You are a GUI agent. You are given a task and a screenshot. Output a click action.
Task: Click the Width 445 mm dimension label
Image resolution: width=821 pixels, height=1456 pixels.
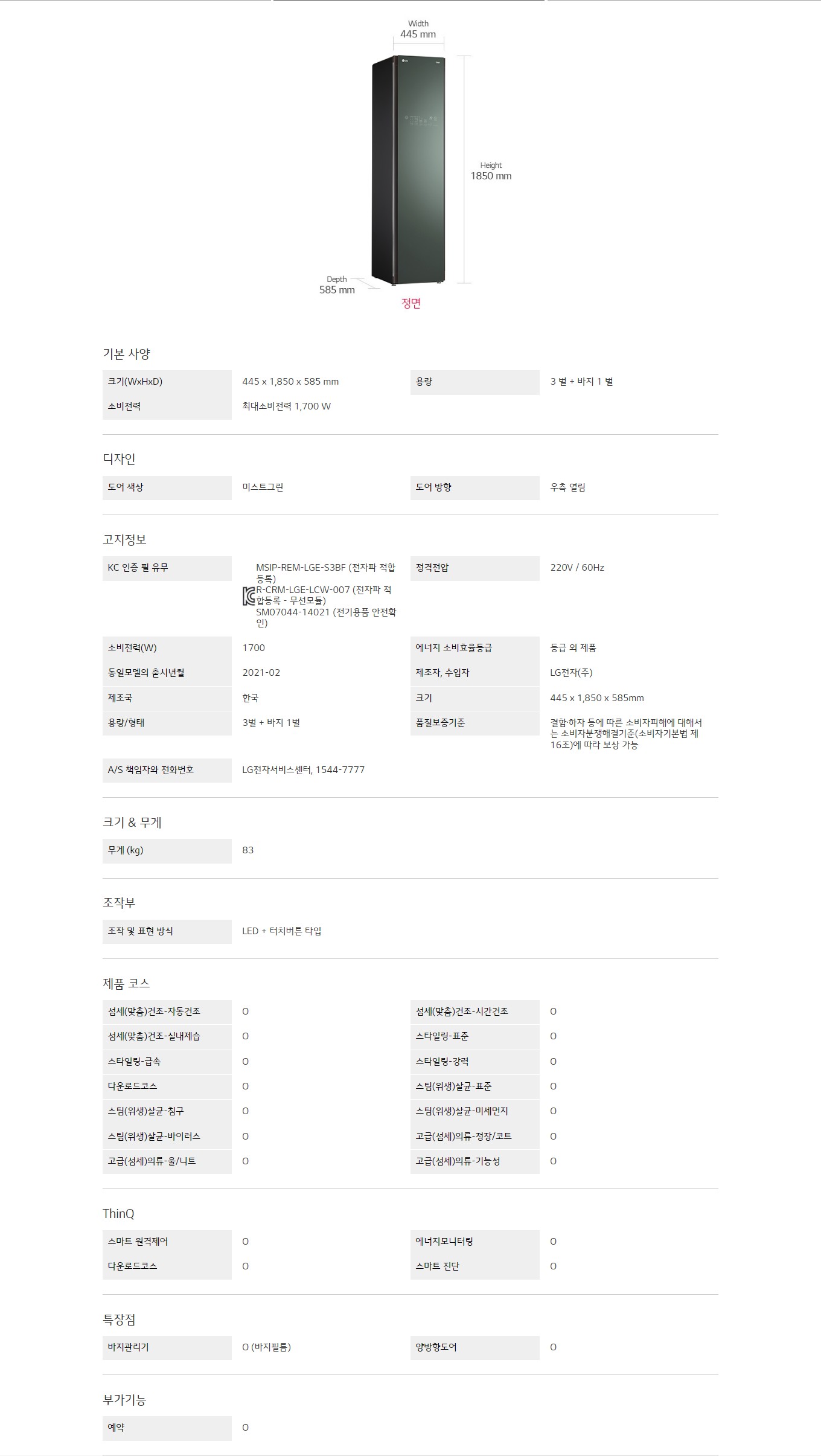(418, 30)
